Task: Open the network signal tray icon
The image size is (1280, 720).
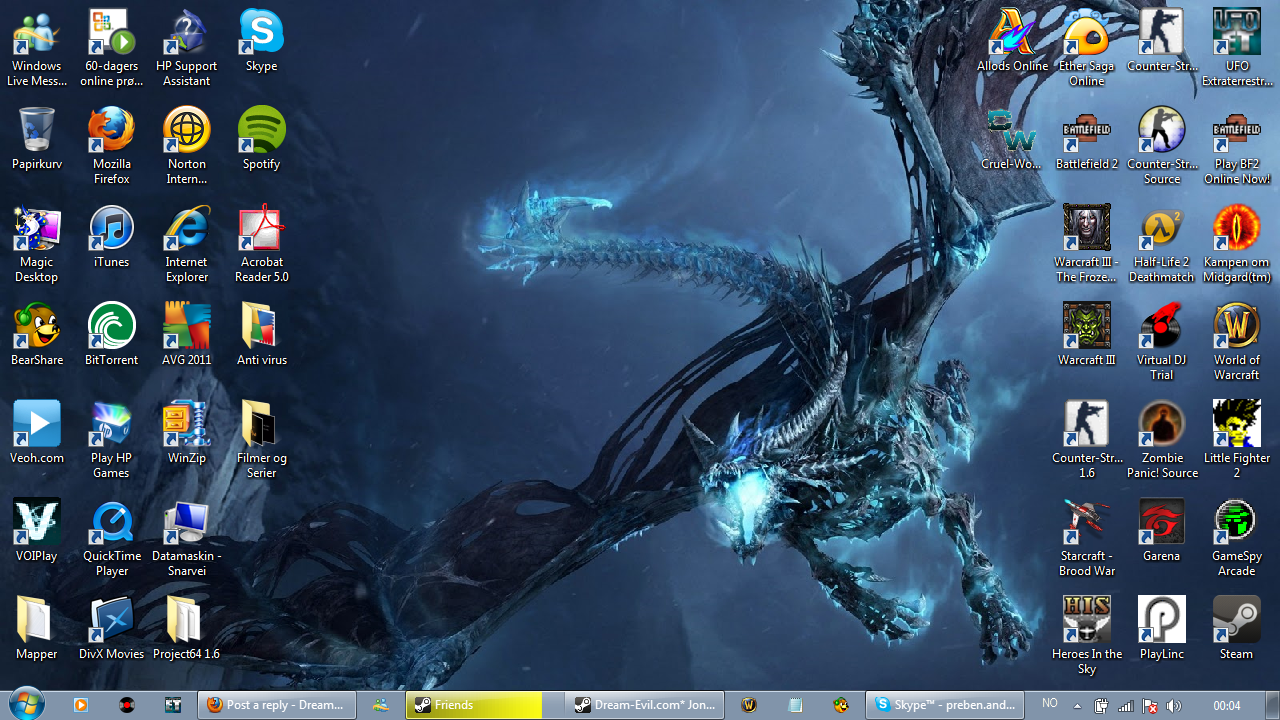Action: [1125, 706]
